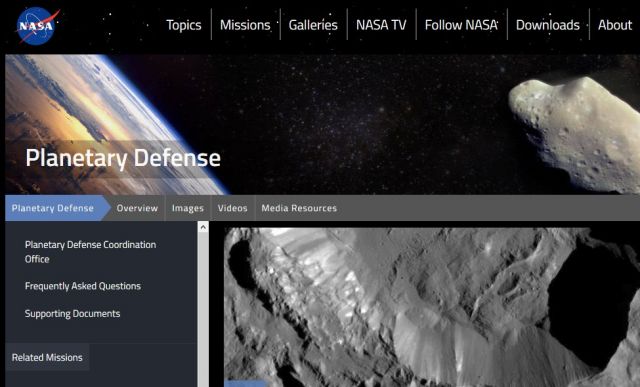The height and width of the screenshot is (387, 640).
Task: Switch to the Videos tab
Action: point(233,208)
